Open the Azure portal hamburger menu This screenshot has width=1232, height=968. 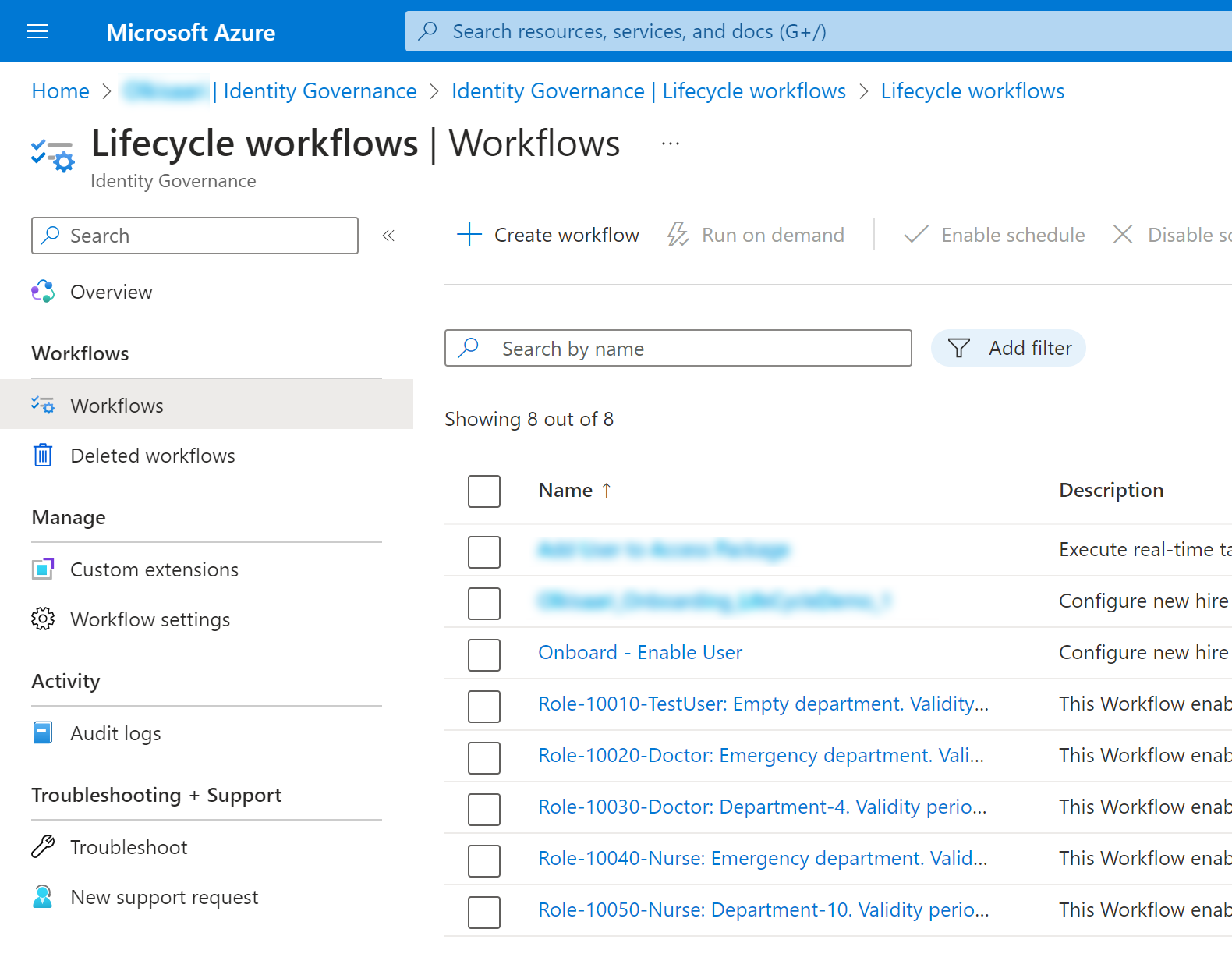(37, 31)
